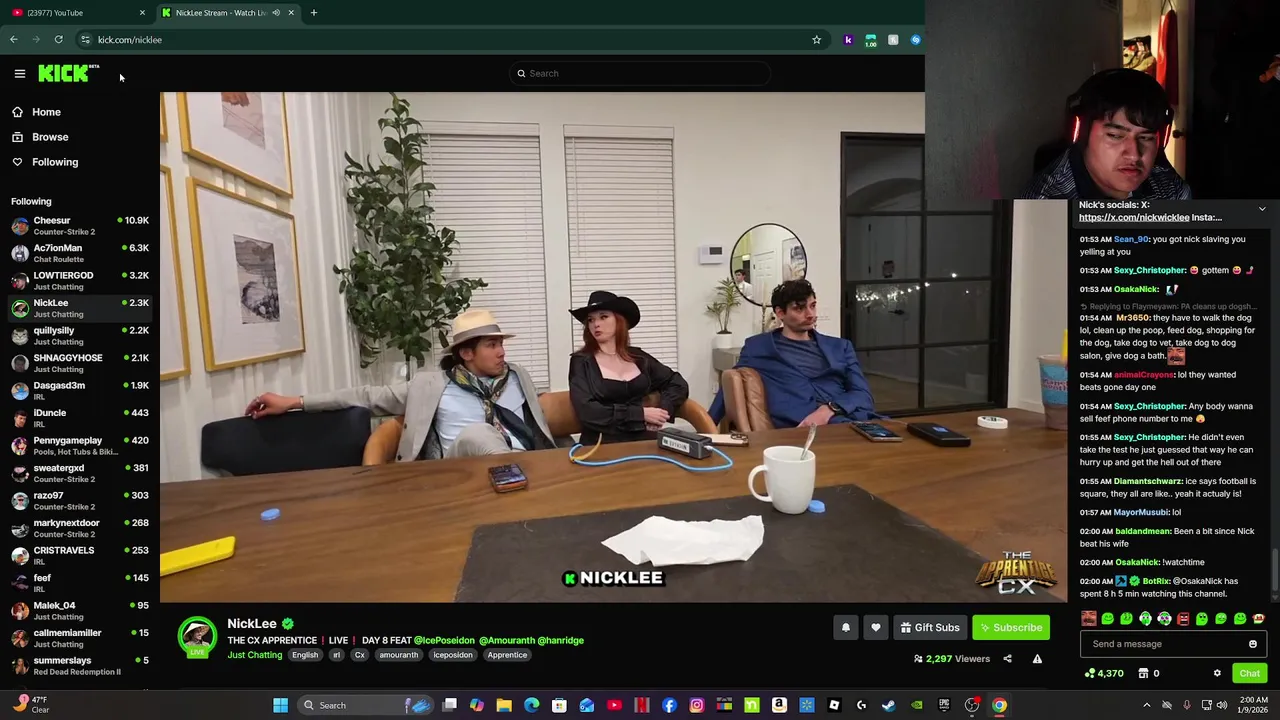Mute audio icon on NickLee Stream tab
This screenshot has width=1280, height=720.
pos(276,12)
